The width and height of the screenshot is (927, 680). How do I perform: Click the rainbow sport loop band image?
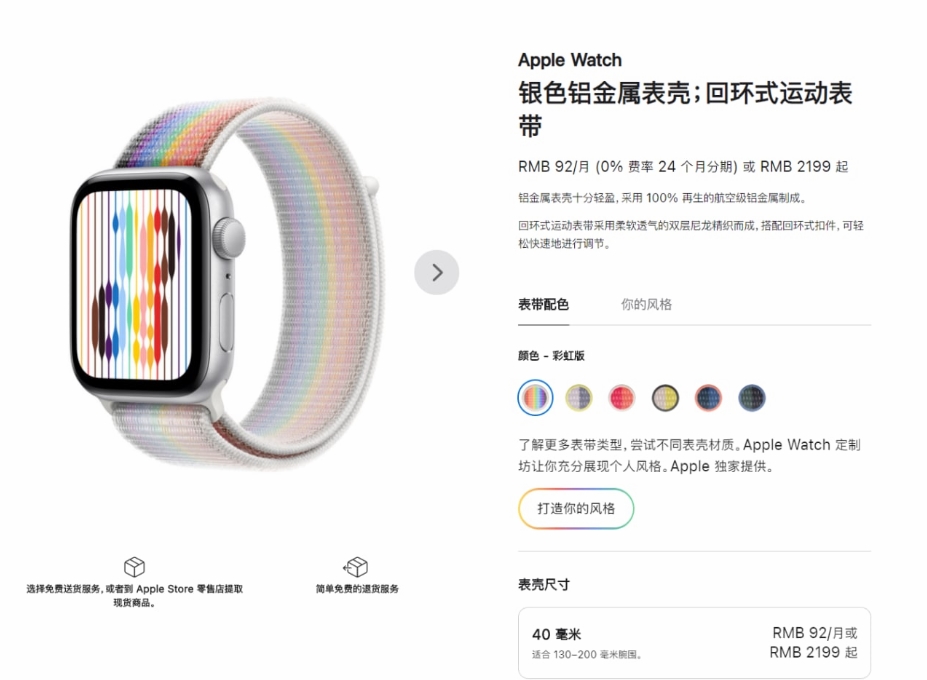(x=307, y=284)
